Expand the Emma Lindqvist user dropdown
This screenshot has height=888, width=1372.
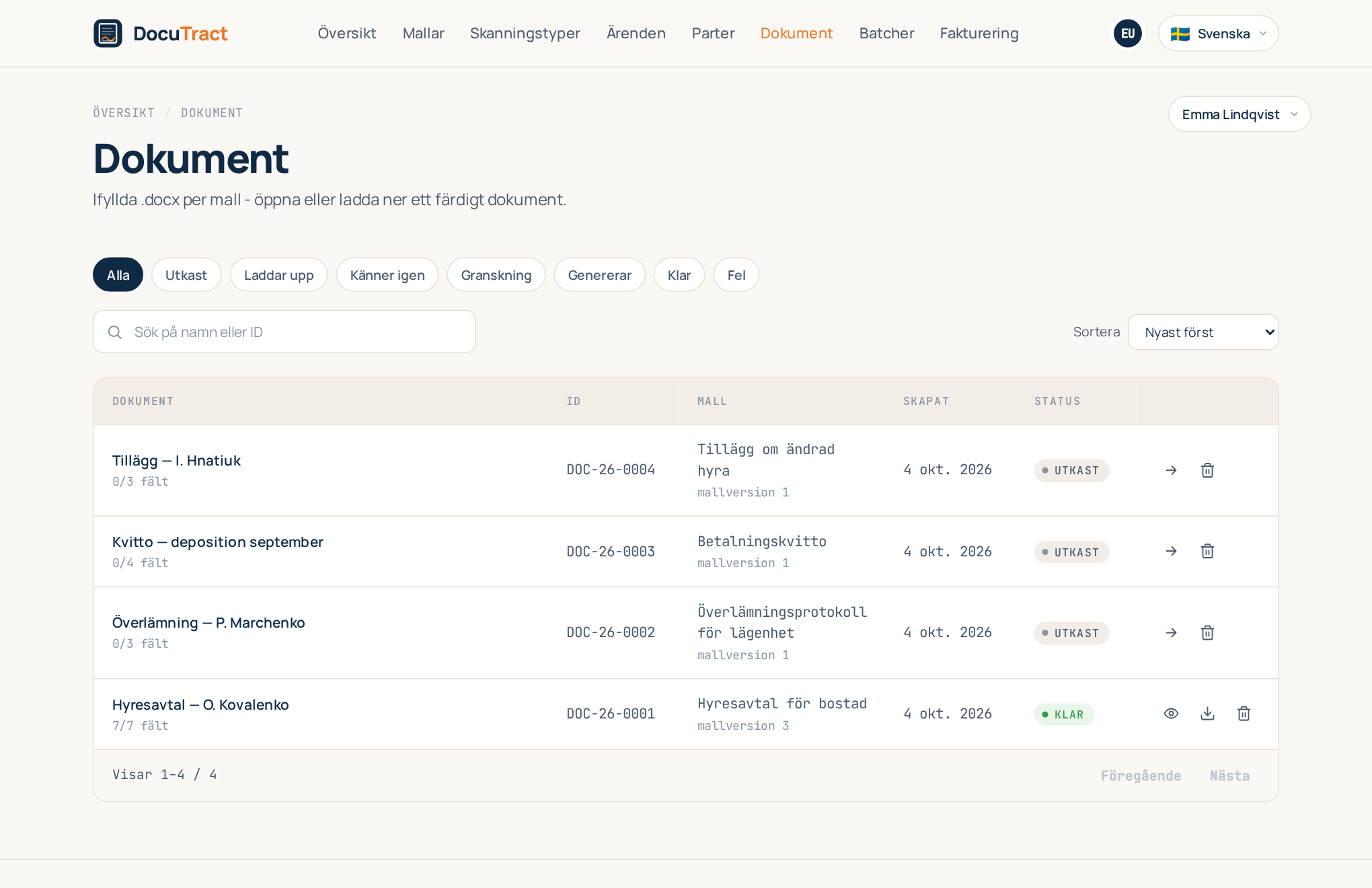(1239, 114)
